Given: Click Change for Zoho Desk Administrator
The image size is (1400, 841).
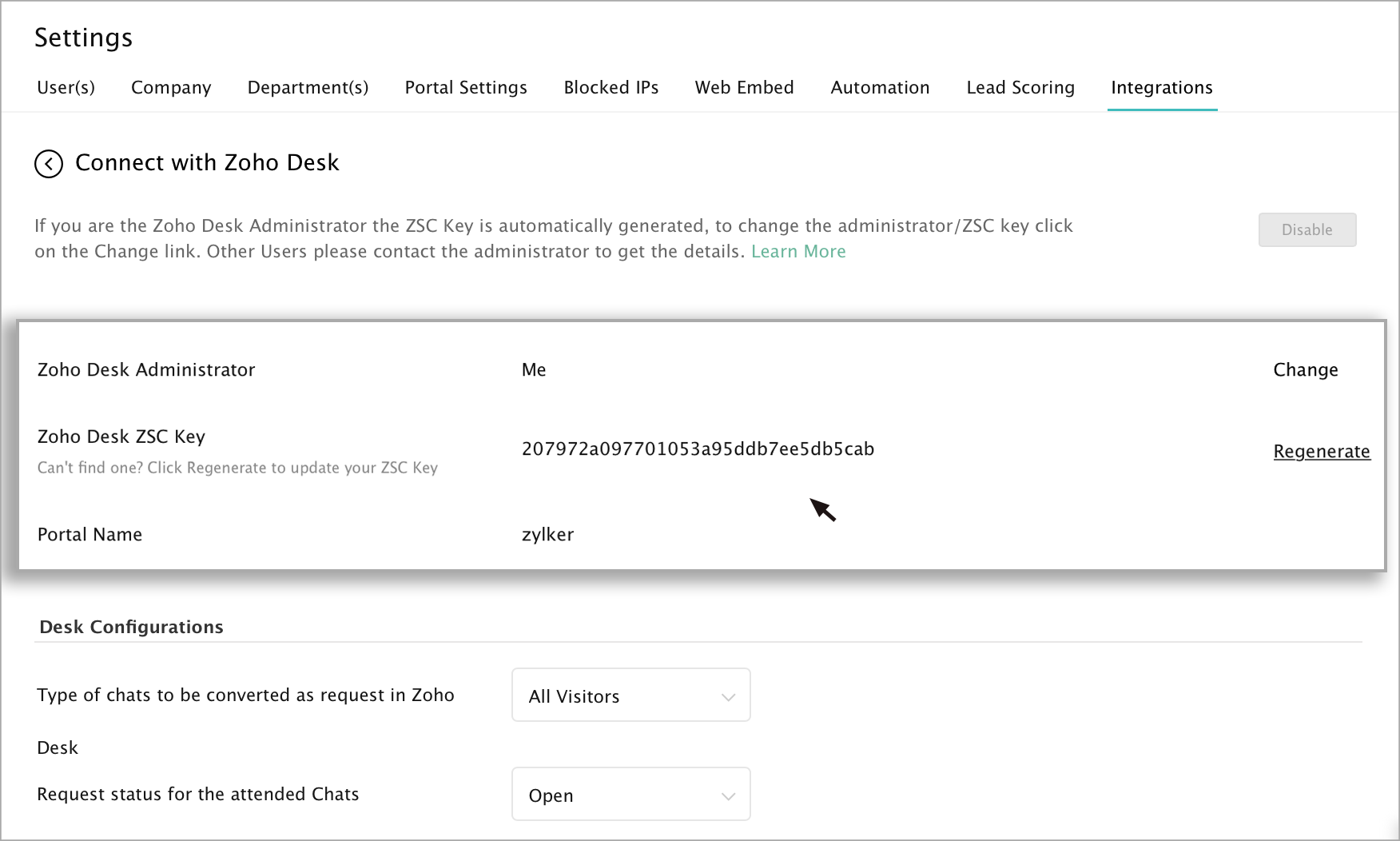Looking at the screenshot, I should (x=1306, y=370).
